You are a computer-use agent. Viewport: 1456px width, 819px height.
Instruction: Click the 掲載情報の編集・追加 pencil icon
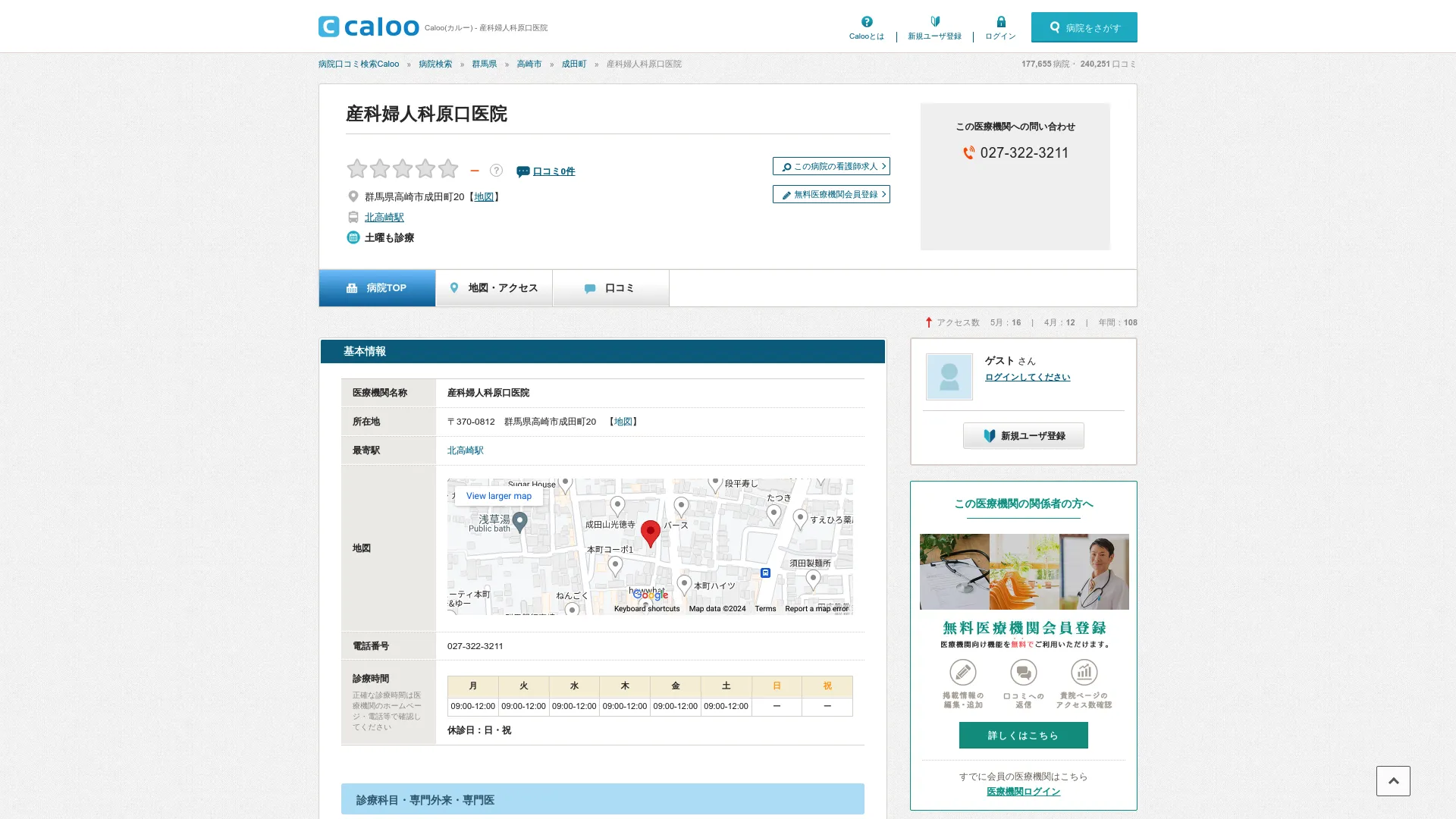(963, 673)
